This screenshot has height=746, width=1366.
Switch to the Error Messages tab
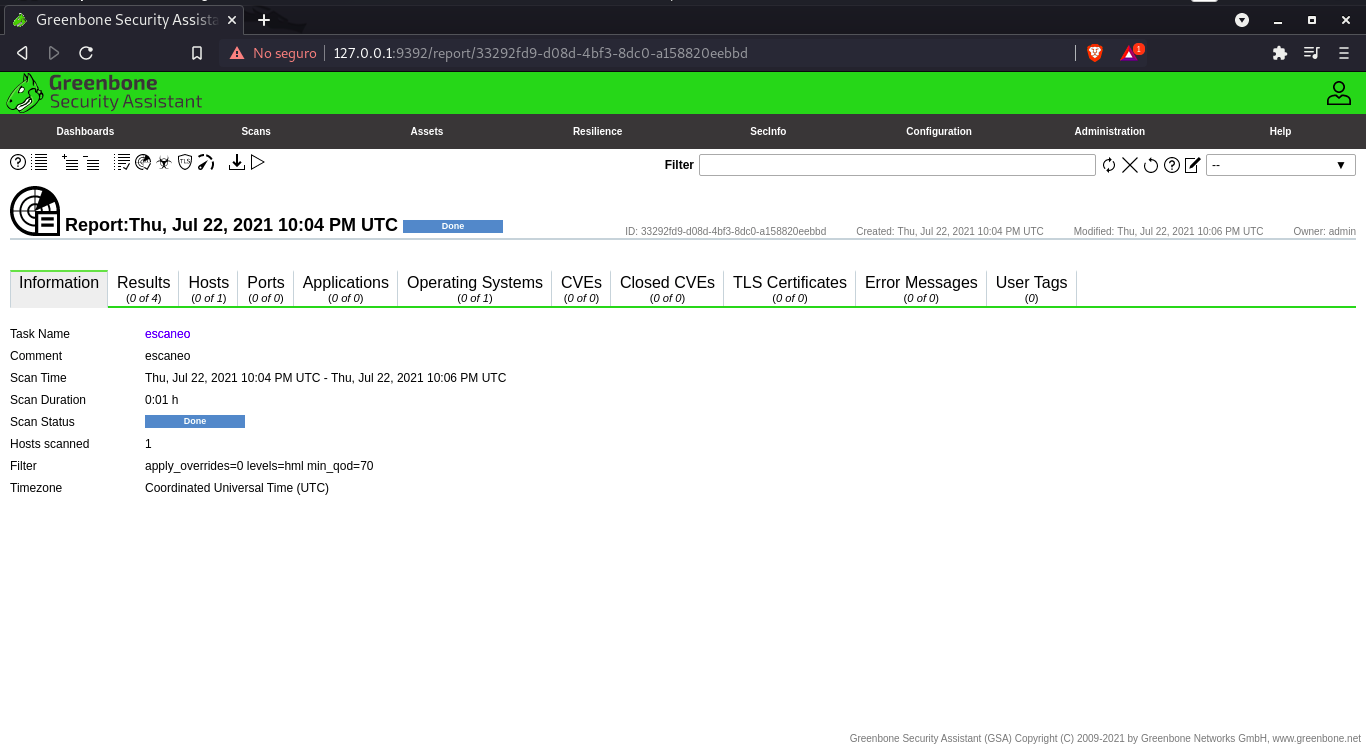921,288
